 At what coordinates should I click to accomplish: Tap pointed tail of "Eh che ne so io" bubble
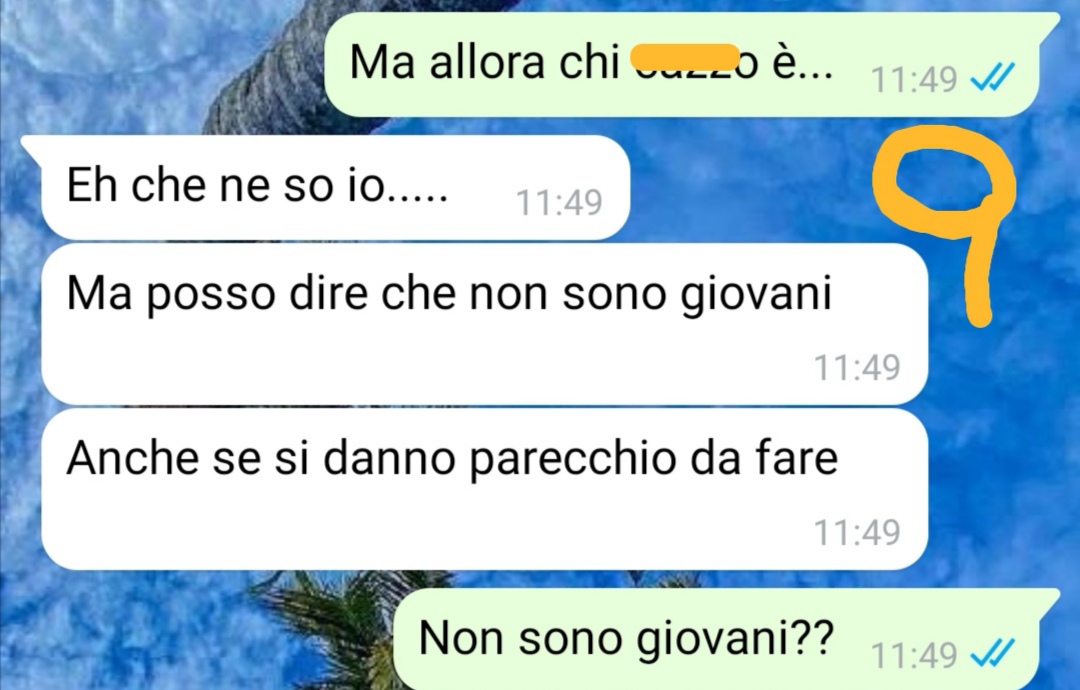pos(30,145)
